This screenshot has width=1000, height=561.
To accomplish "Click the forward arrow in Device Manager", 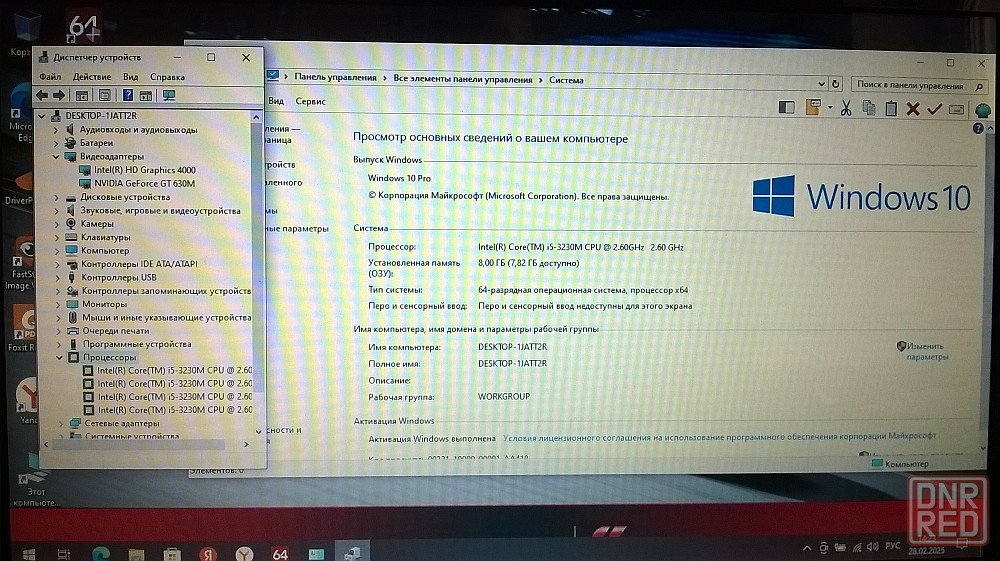I will pos(59,95).
